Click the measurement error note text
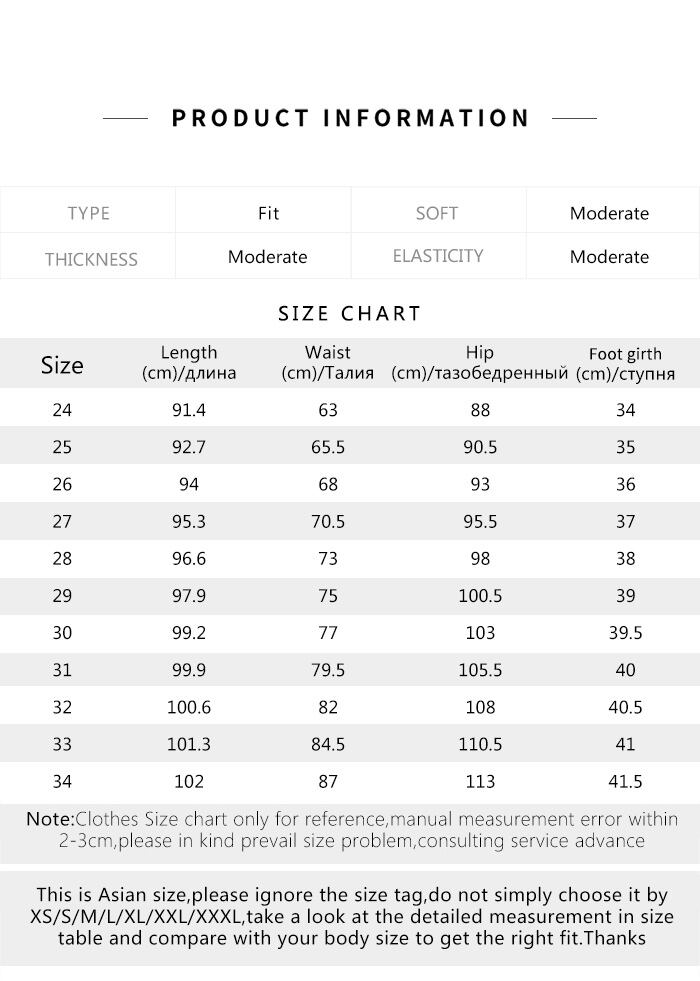This screenshot has height=981, width=700. 350,830
